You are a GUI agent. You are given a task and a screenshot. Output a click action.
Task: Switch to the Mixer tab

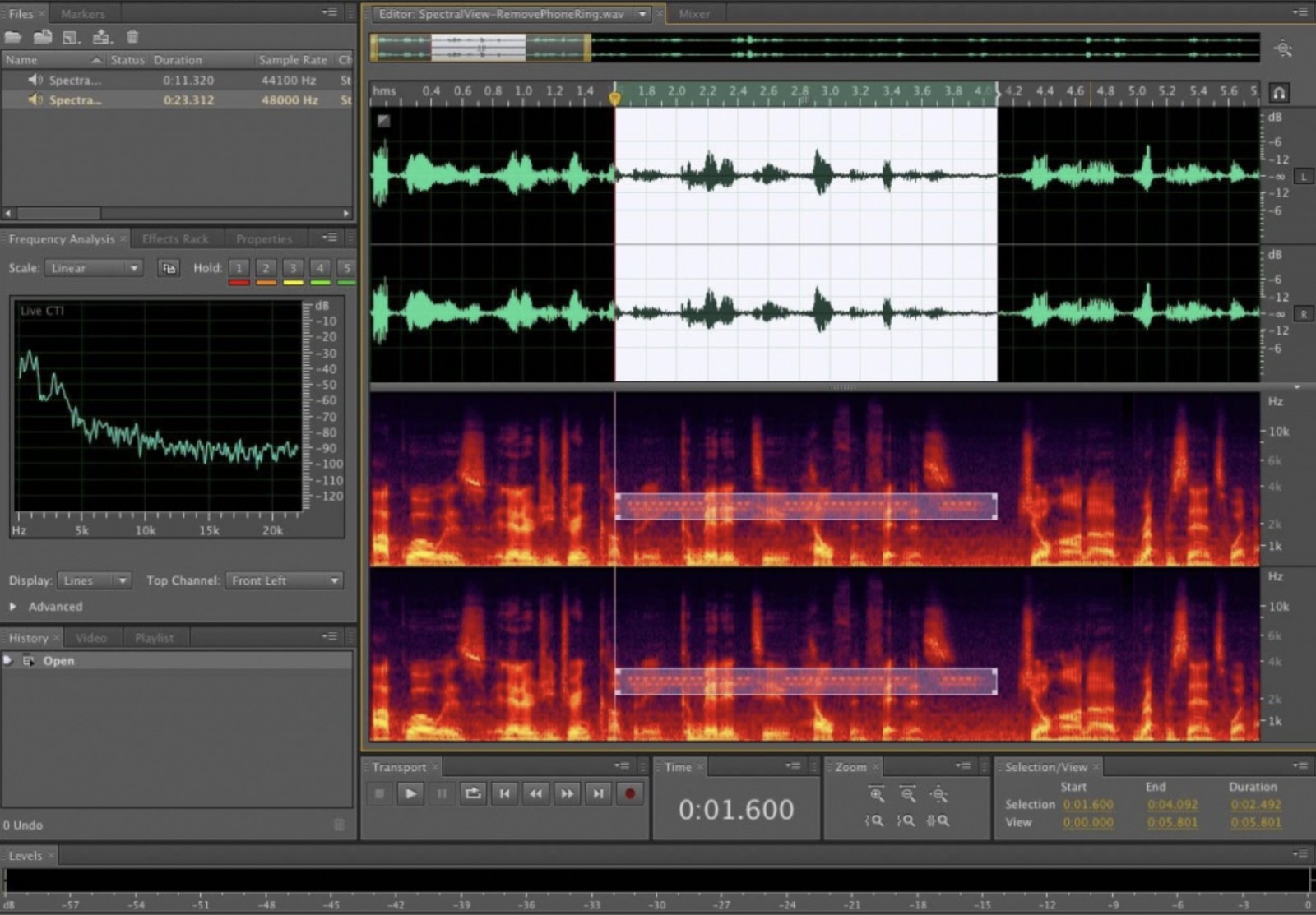click(694, 14)
